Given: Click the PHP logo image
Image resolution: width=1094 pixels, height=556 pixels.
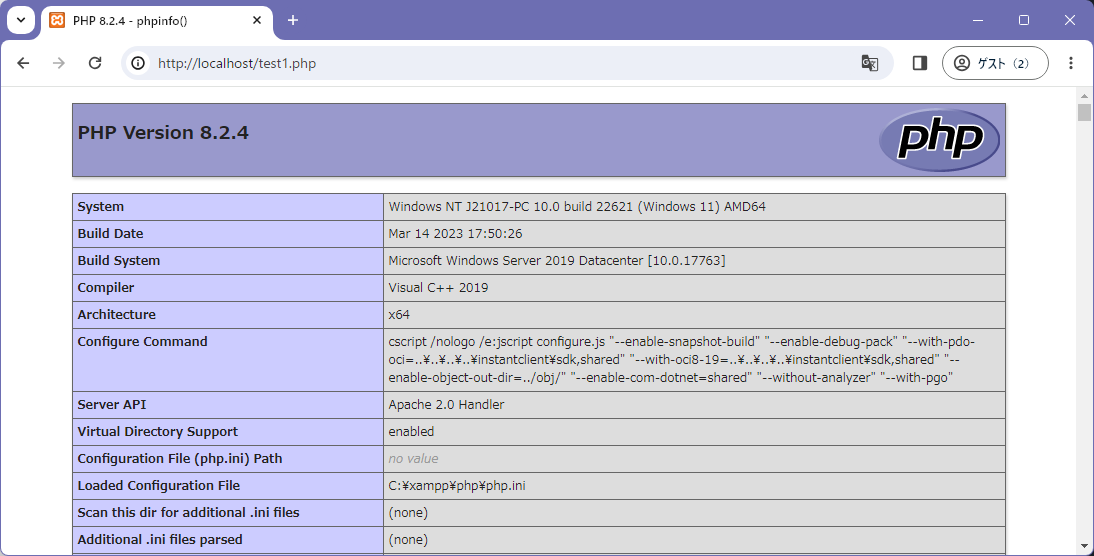Looking at the screenshot, I should click(x=938, y=140).
